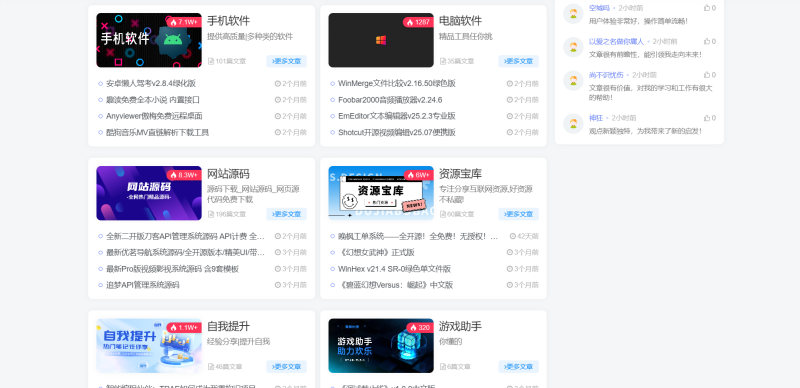
Task: Click the 1.1W+ hot badge on 自我提升
Action: pos(184,328)
